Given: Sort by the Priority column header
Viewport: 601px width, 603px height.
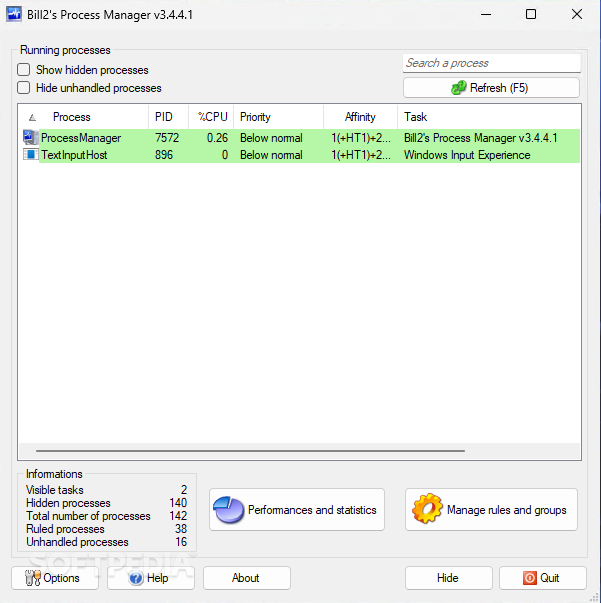Looking at the screenshot, I should [278, 117].
